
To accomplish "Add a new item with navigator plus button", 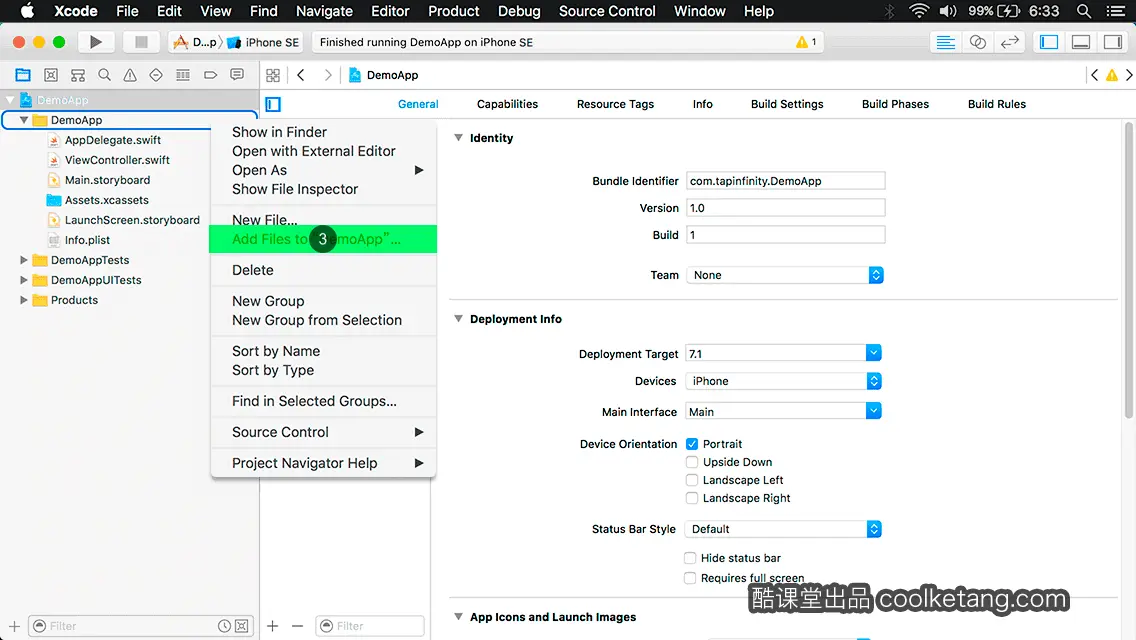I will 14,626.
